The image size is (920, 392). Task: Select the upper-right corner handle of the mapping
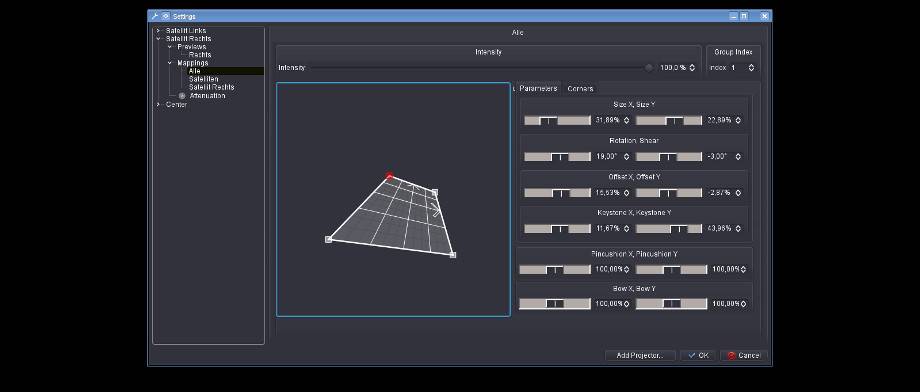[435, 192]
